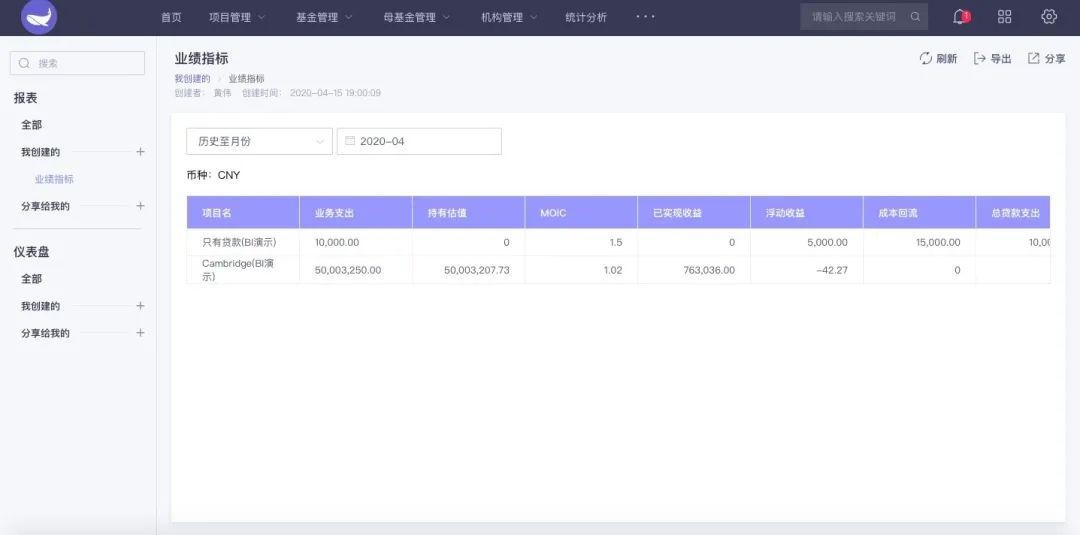Click the whale logo icon

tap(39, 17)
